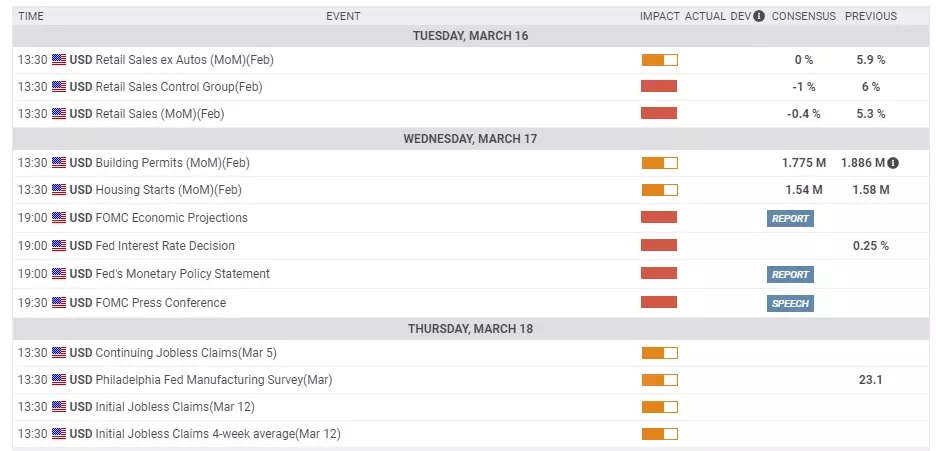Click the PREVIOUS column header
936x451 pixels.
coord(871,16)
